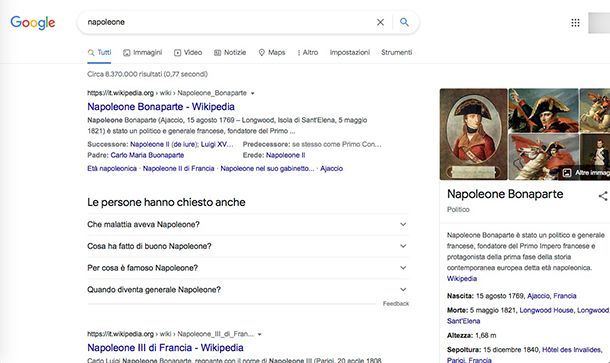Open Sant'Elena link
The image size is (610, 363).
tap(463, 321)
